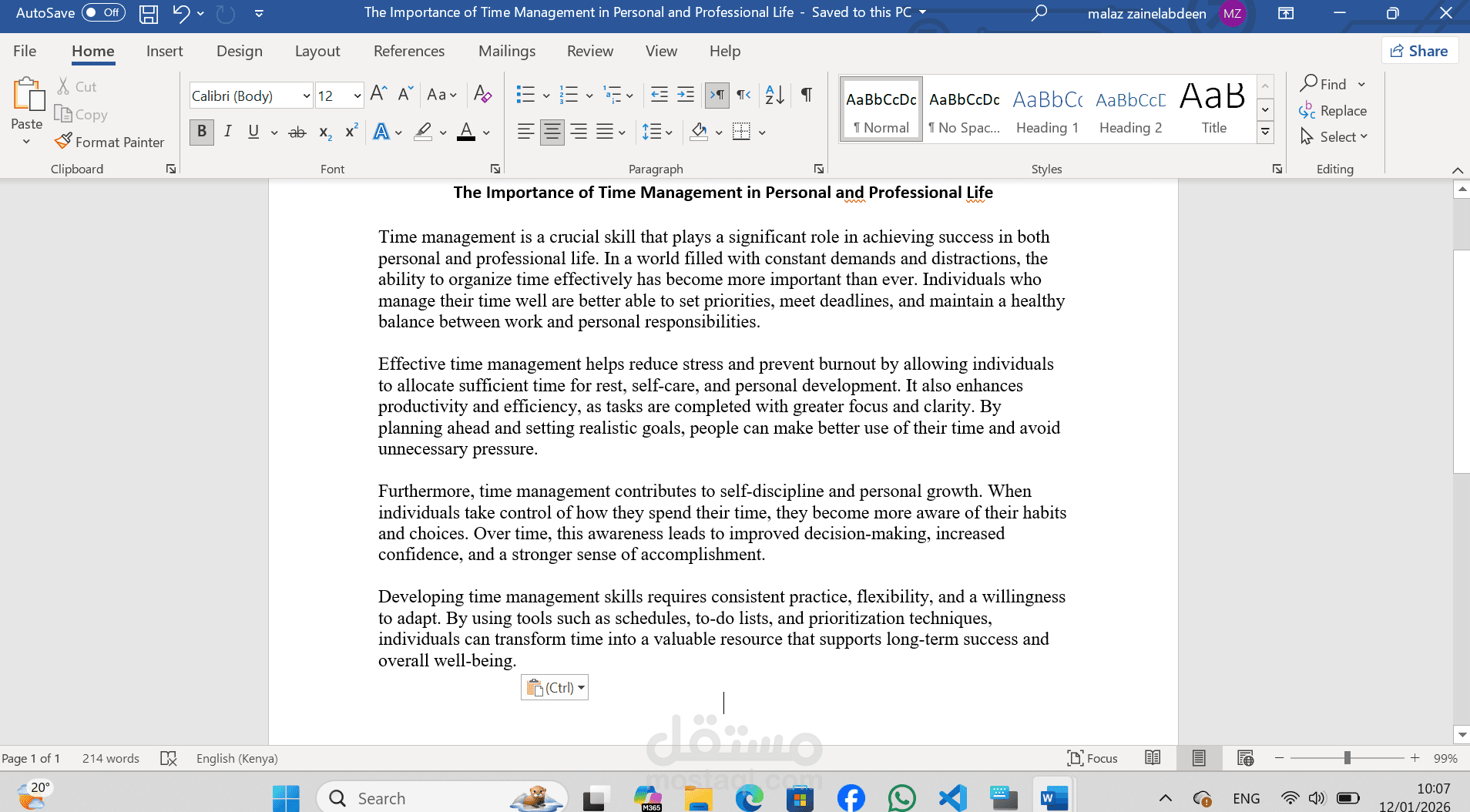Switch to the Review tab
The height and width of the screenshot is (812, 1470).
pyautogui.click(x=590, y=51)
